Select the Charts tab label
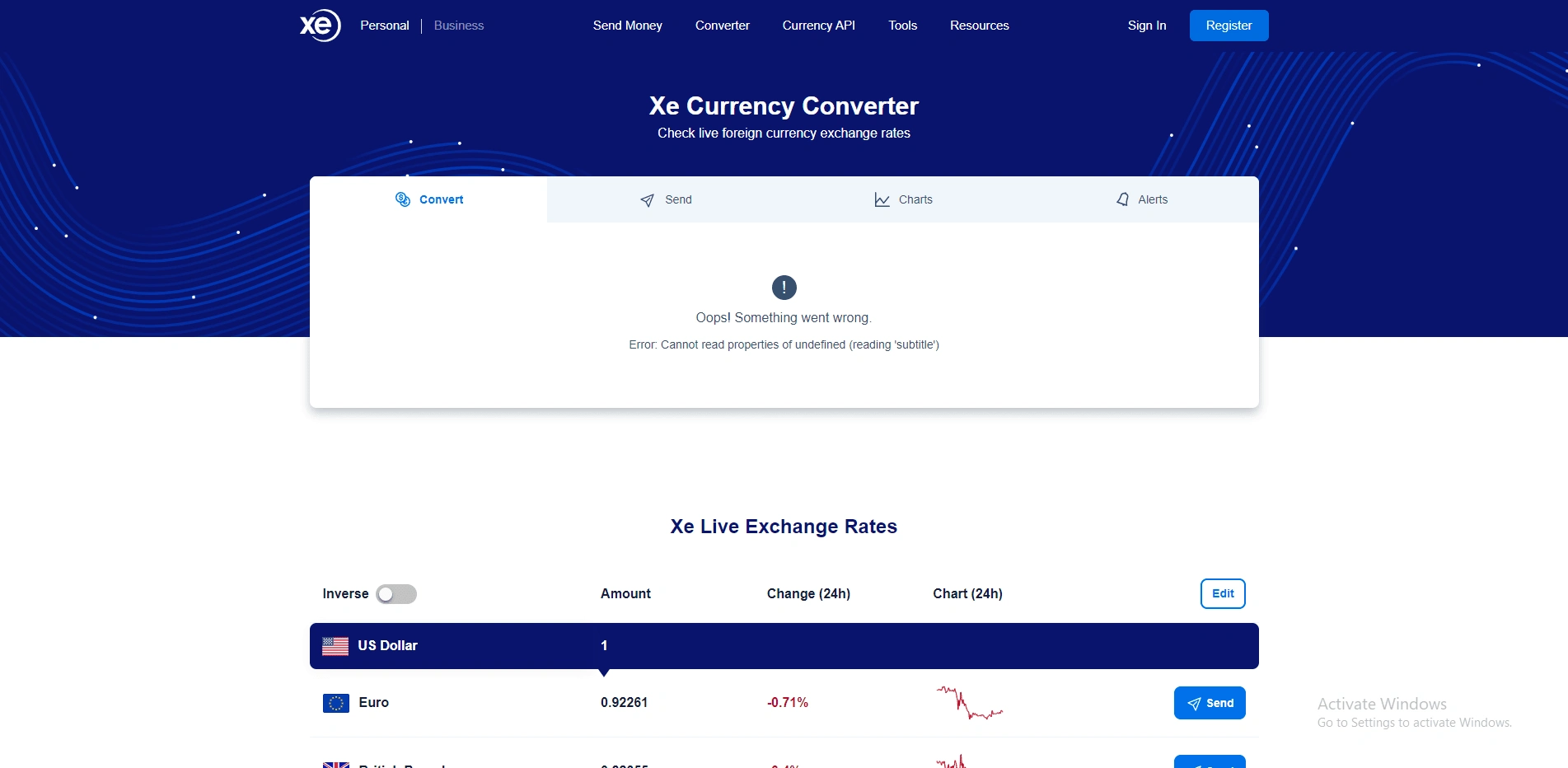 915,199
